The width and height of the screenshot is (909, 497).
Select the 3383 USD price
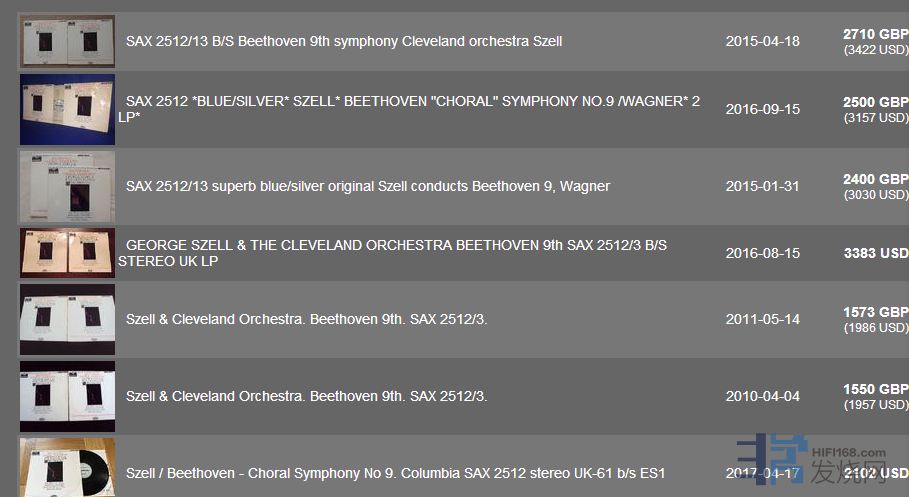point(875,253)
